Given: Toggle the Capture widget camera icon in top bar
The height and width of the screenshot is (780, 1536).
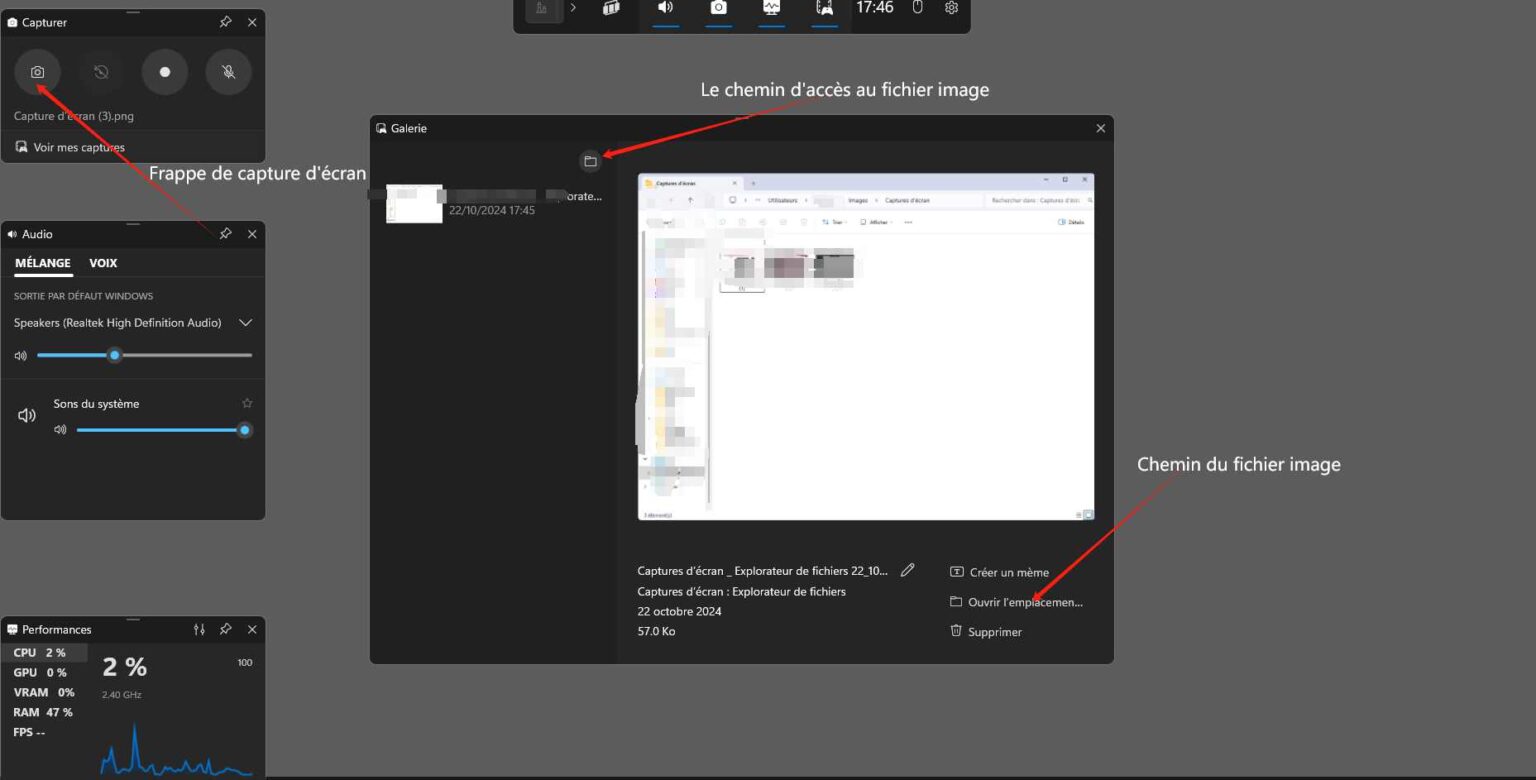Looking at the screenshot, I should pos(718,8).
